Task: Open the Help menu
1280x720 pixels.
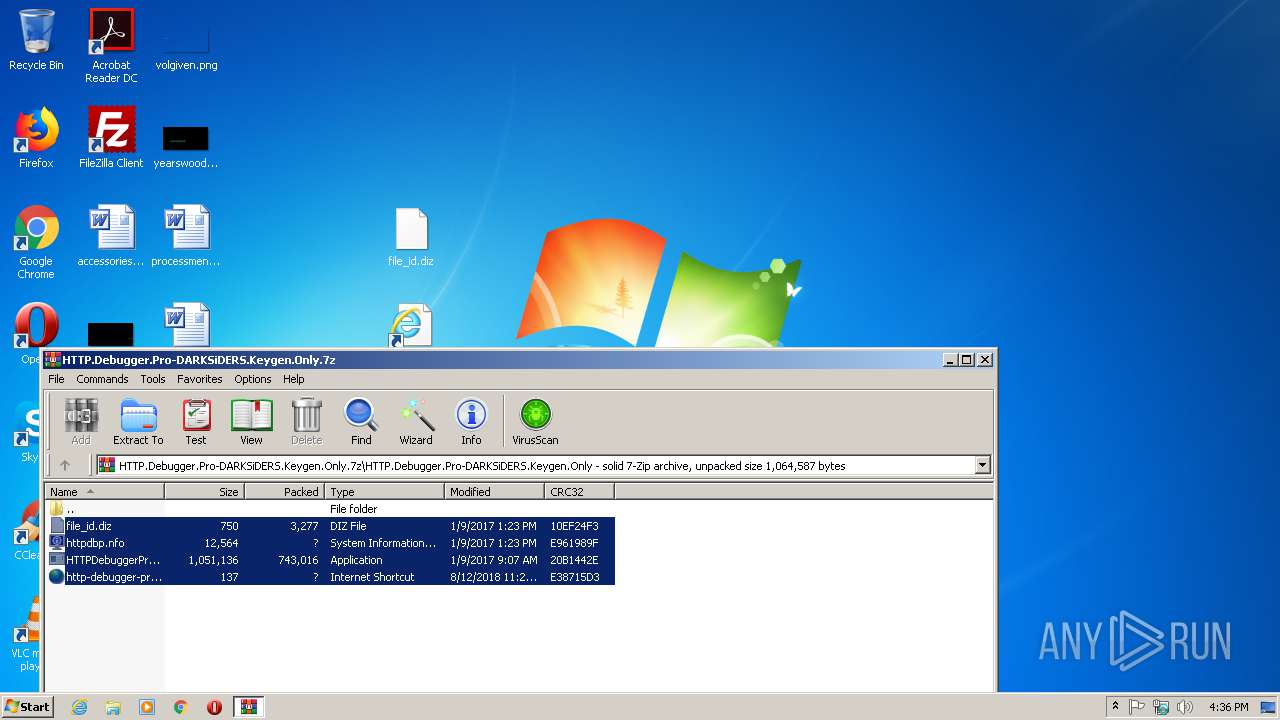Action: point(293,379)
